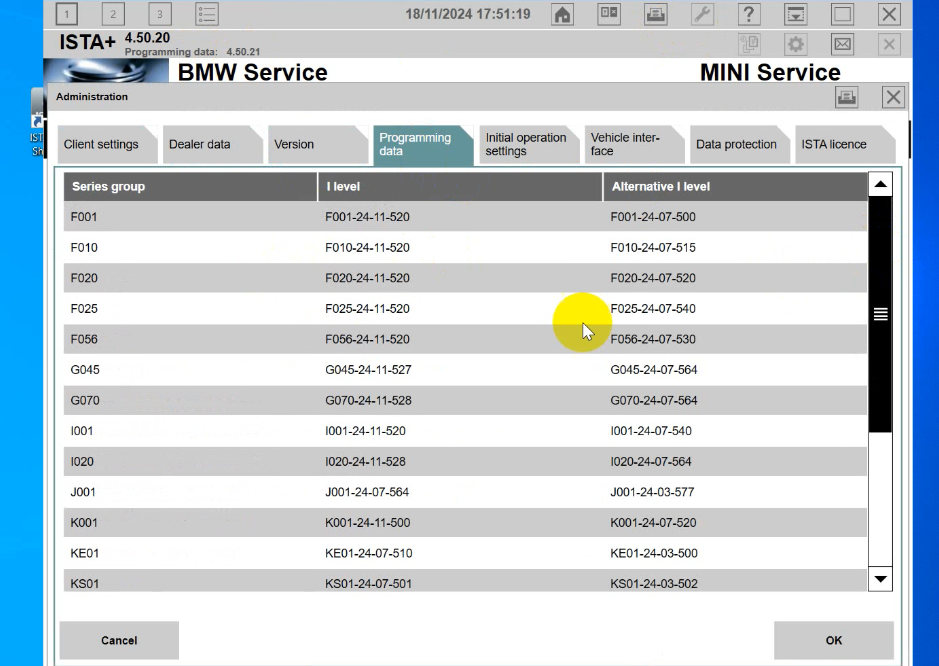Open the Vehicle interface tab
Image resolution: width=939 pixels, height=666 pixels.
pyautogui.click(x=634, y=144)
